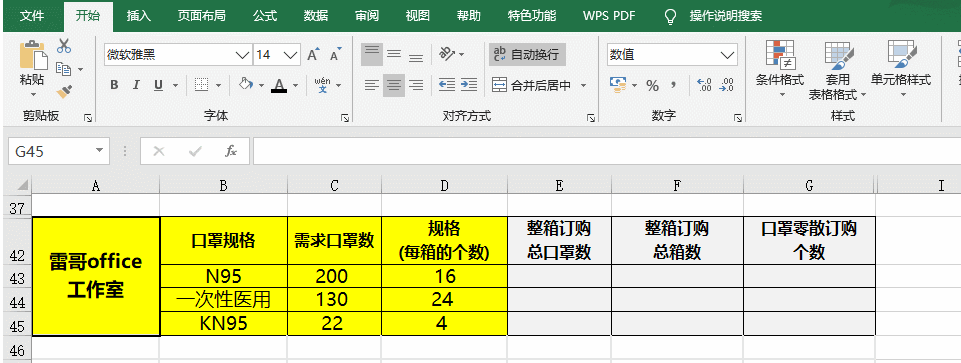
Task: Toggle underline formatting
Action: click(x=158, y=85)
